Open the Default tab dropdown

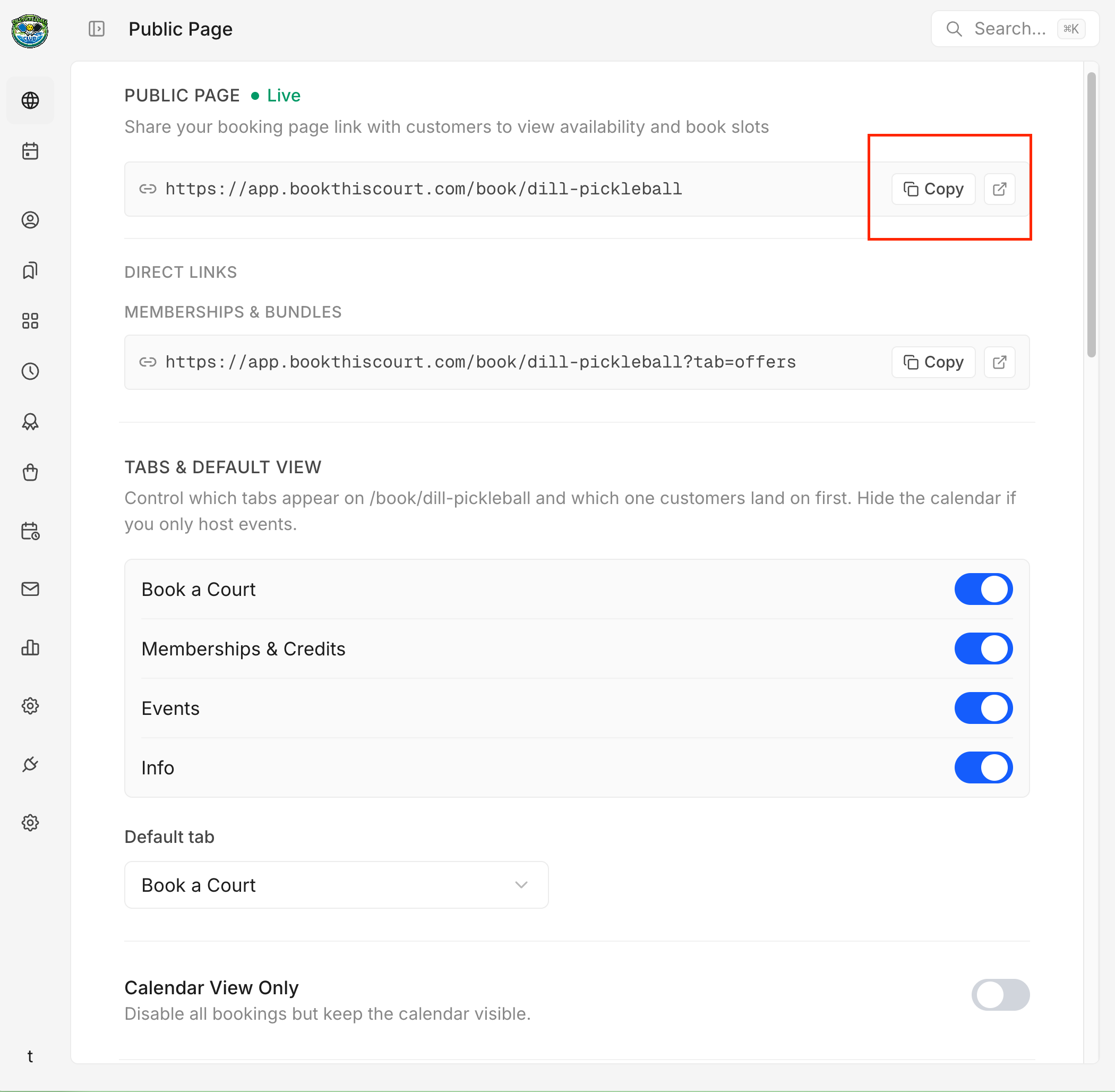[337, 885]
